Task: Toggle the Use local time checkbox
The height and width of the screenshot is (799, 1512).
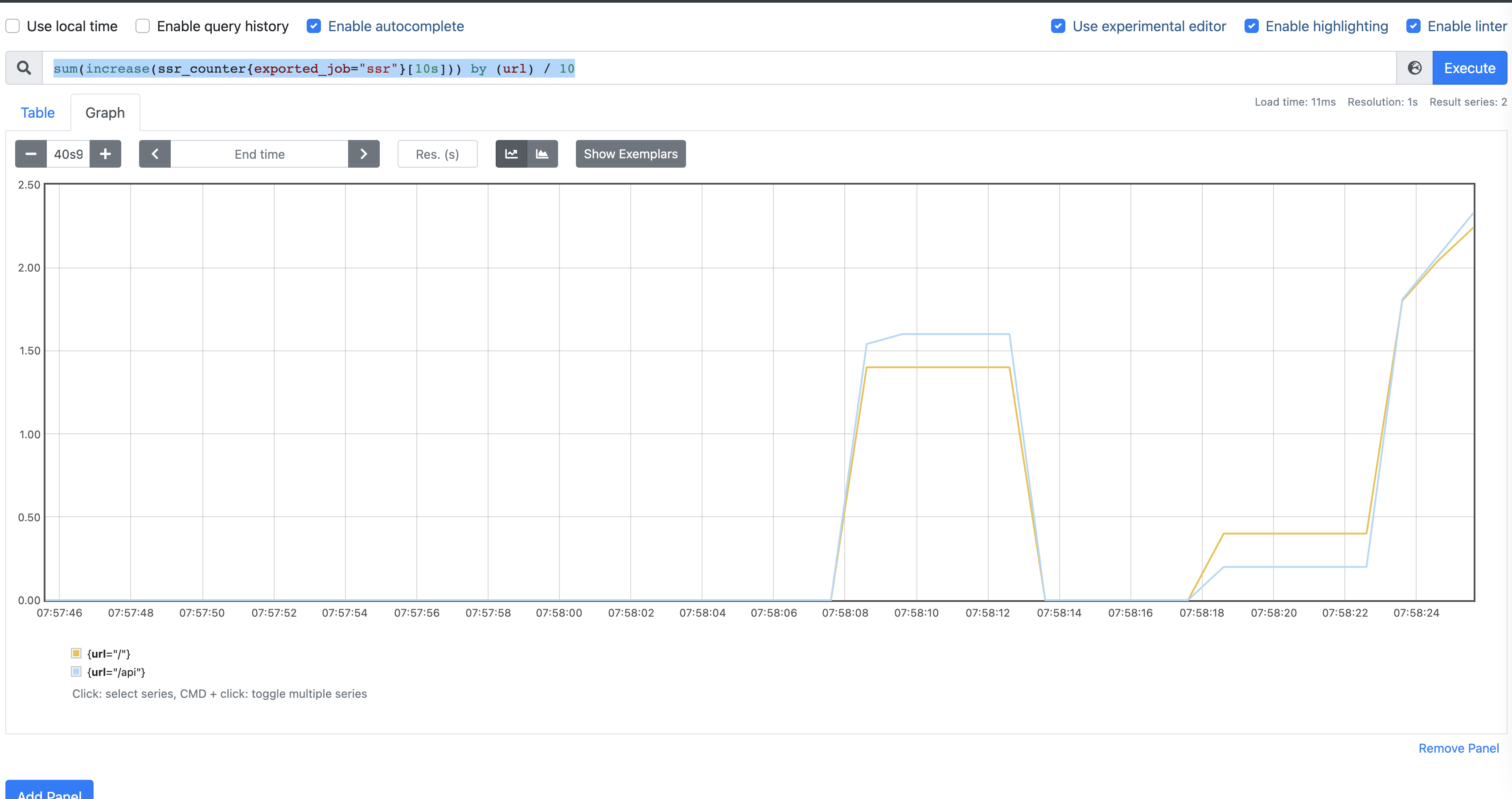Action: (x=13, y=26)
